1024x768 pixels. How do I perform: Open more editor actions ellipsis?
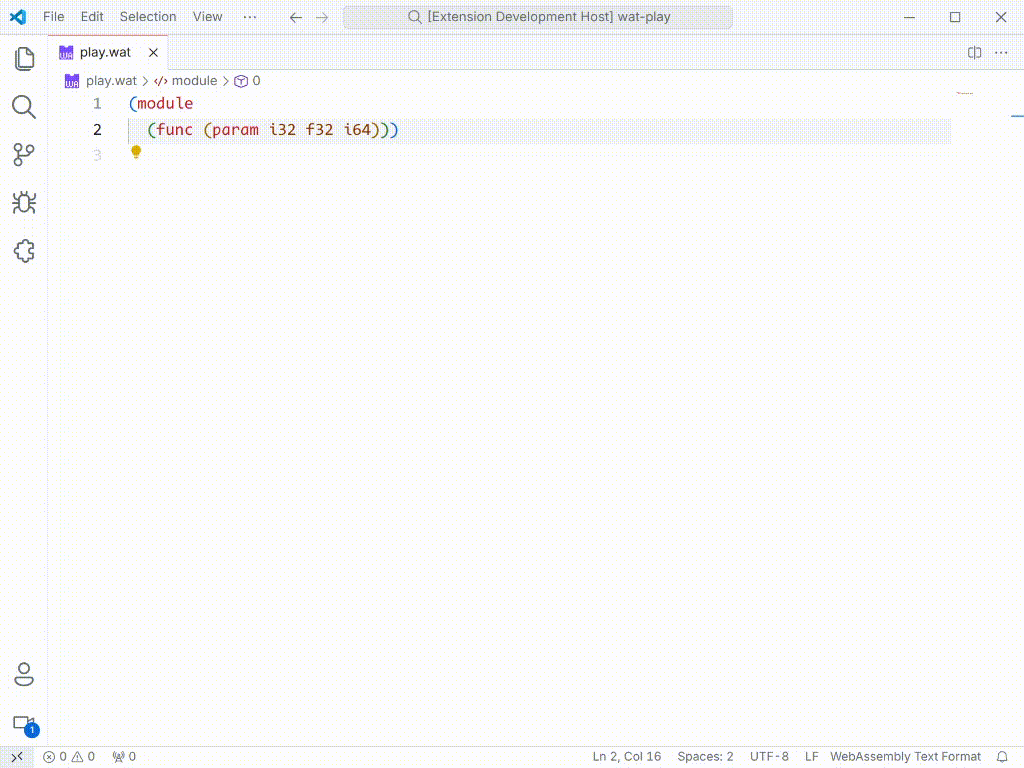point(1002,53)
